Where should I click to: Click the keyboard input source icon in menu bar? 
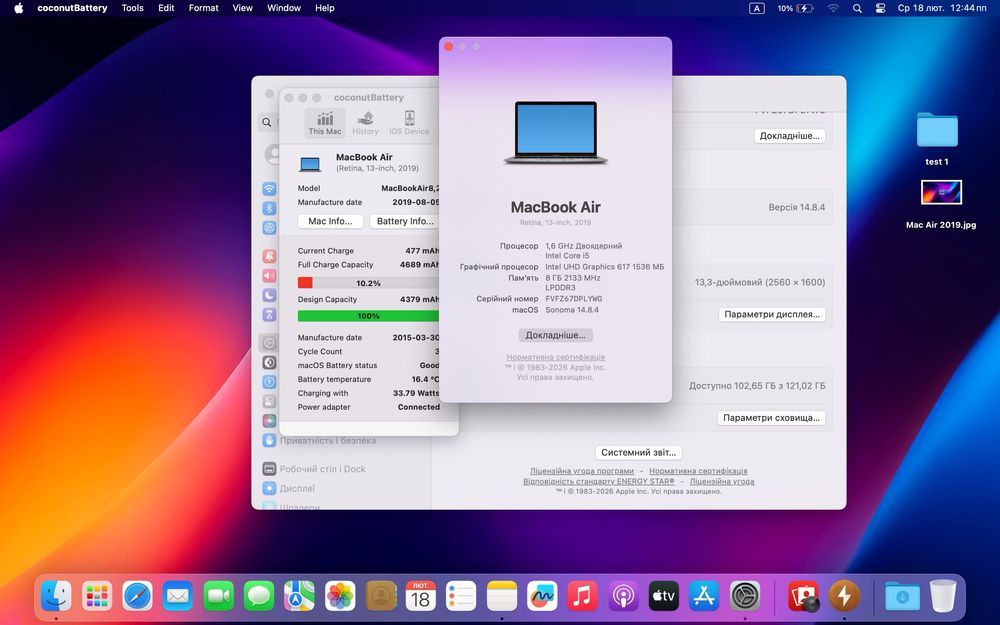click(756, 8)
